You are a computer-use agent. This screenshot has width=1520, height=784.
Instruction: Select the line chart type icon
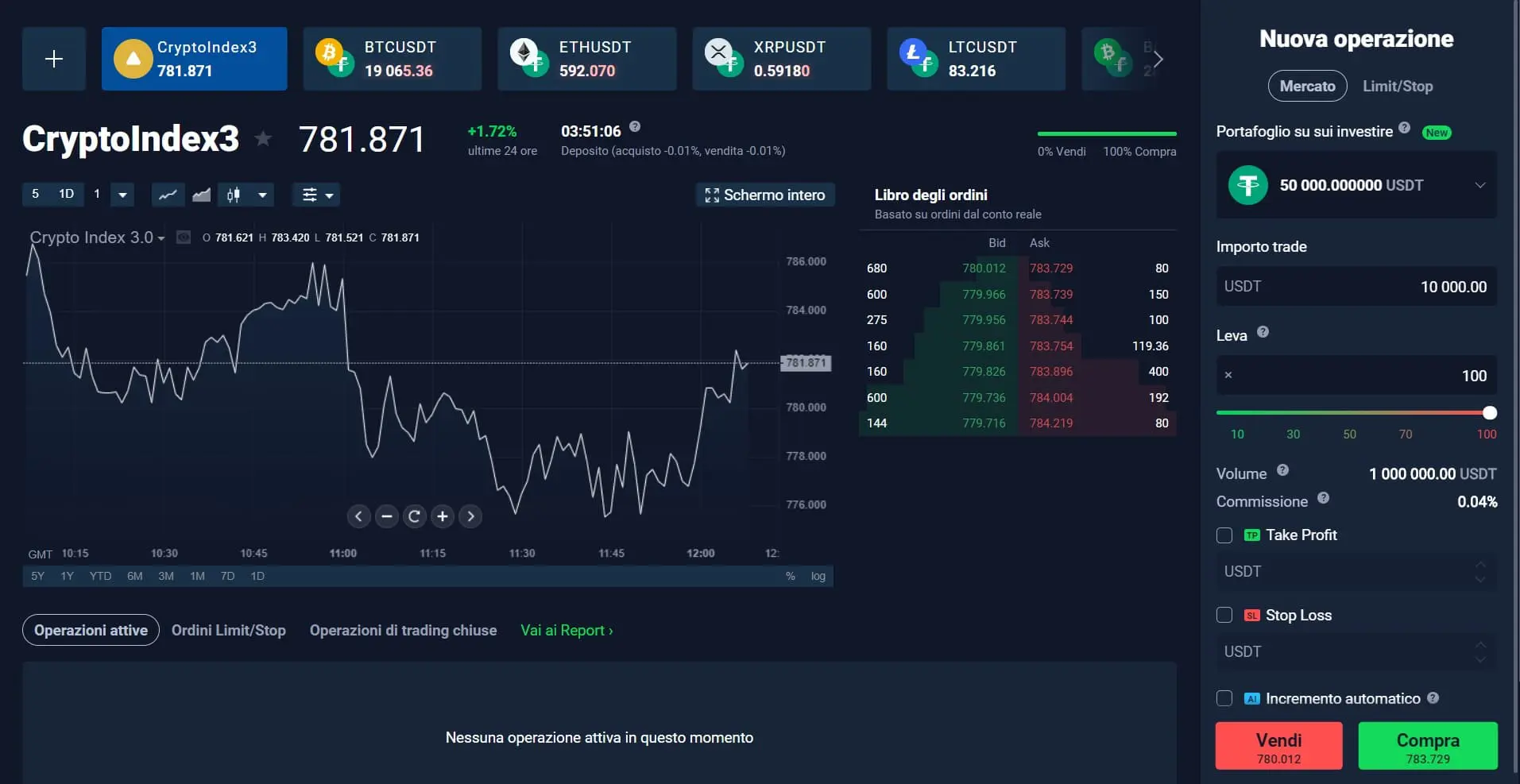coord(168,195)
